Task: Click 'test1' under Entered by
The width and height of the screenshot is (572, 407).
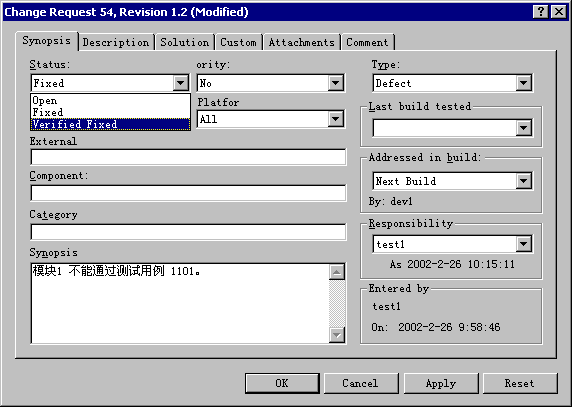Action: 386,306
